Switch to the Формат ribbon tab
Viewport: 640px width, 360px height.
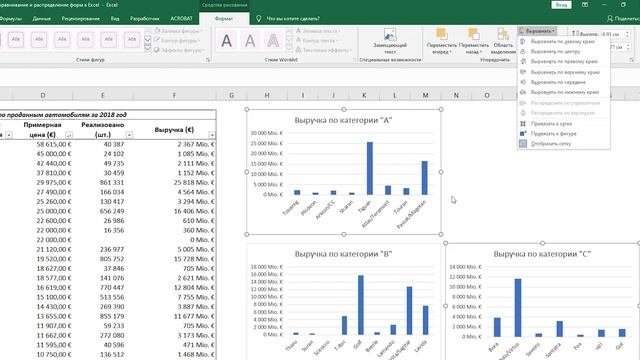224,19
